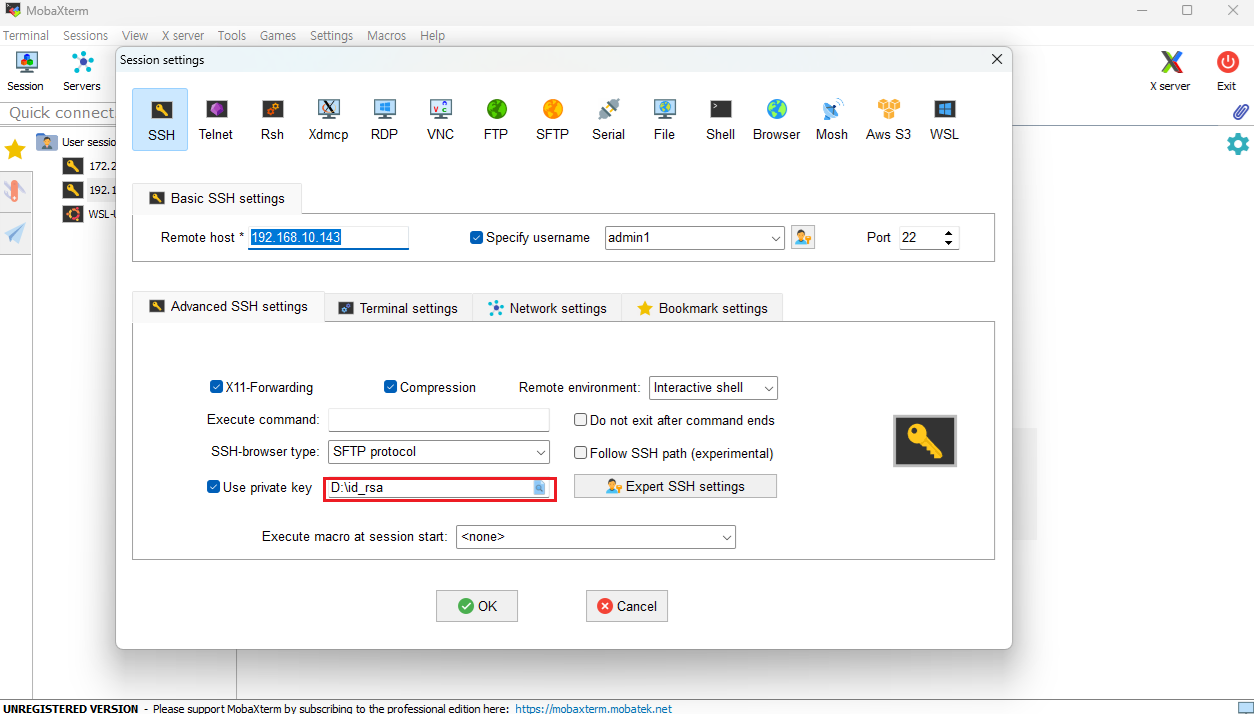Increase the Port number stepper
Image resolution: width=1254 pixels, height=714 pixels.
[x=949, y=232]
